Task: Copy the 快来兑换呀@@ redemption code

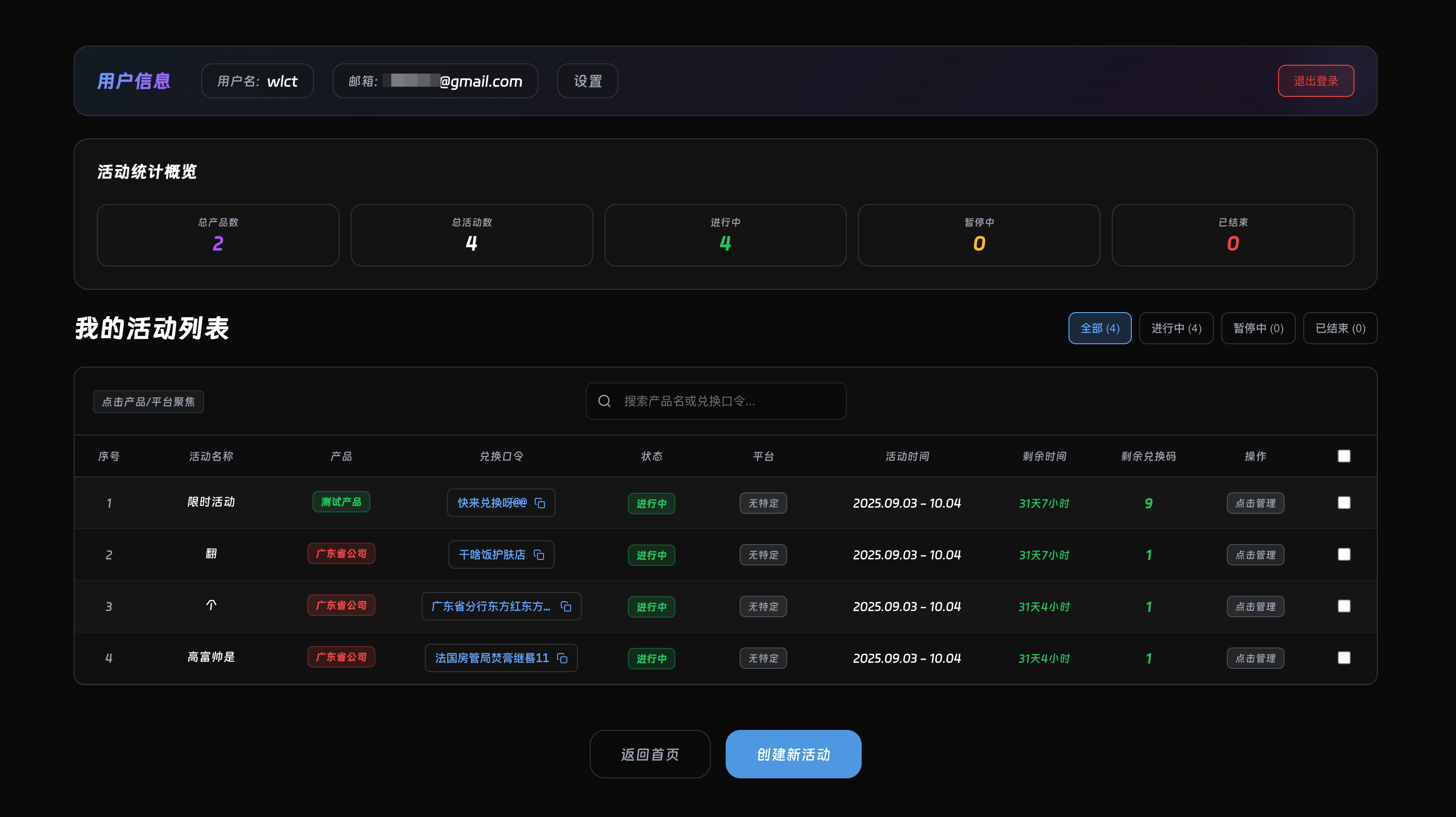Action: coord(540,503)
